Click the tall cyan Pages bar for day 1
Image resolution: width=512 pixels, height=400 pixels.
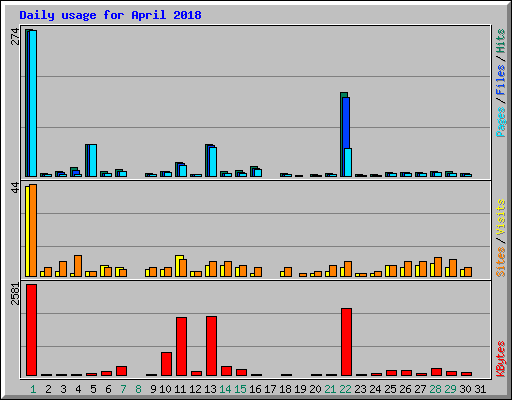33,103
